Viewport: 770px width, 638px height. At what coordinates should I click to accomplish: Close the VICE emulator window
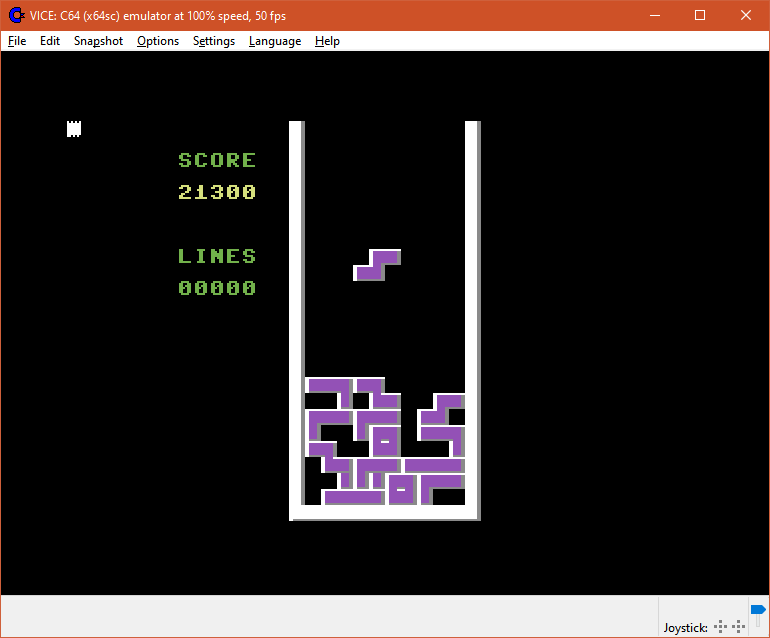click(745, 16)
